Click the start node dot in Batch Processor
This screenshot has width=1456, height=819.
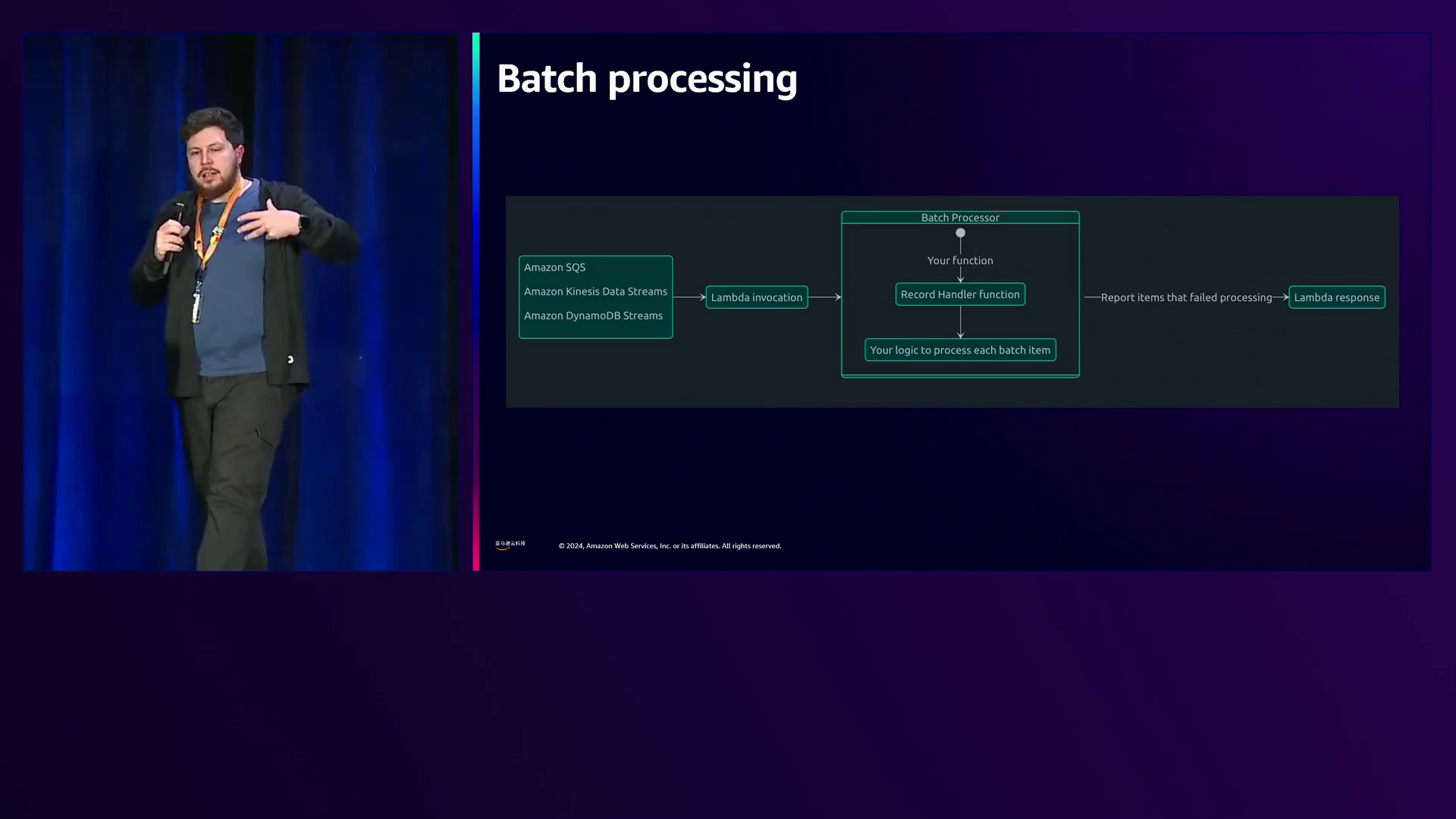960,233
